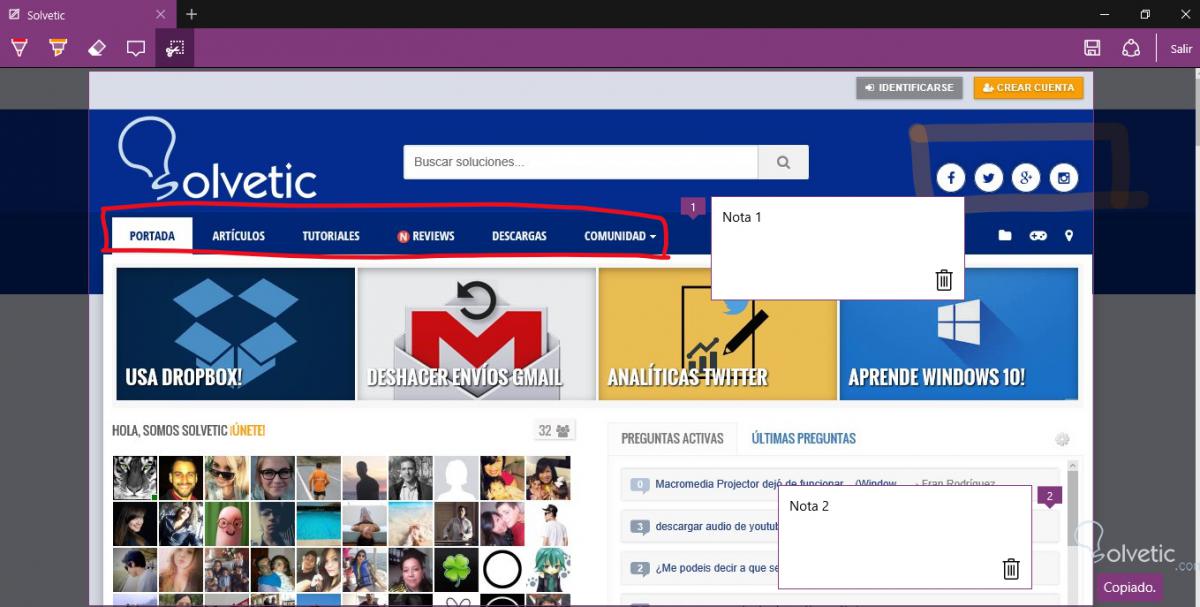Screen dimensions: 1200x607
Task: Switch to PREGUNTAS ACTIVAS tab
Action: coord(672,438)
